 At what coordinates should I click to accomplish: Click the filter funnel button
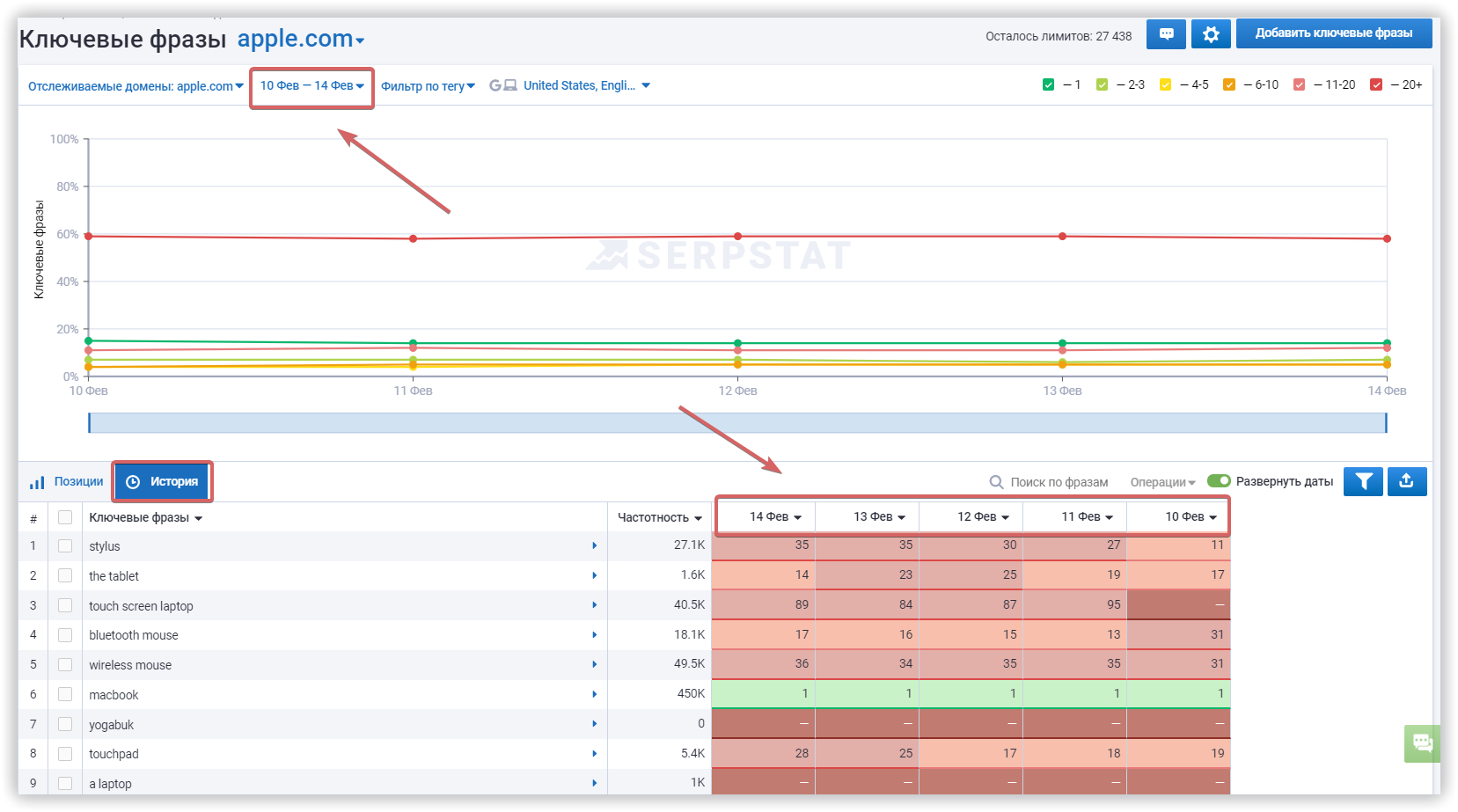point(1363,481)
